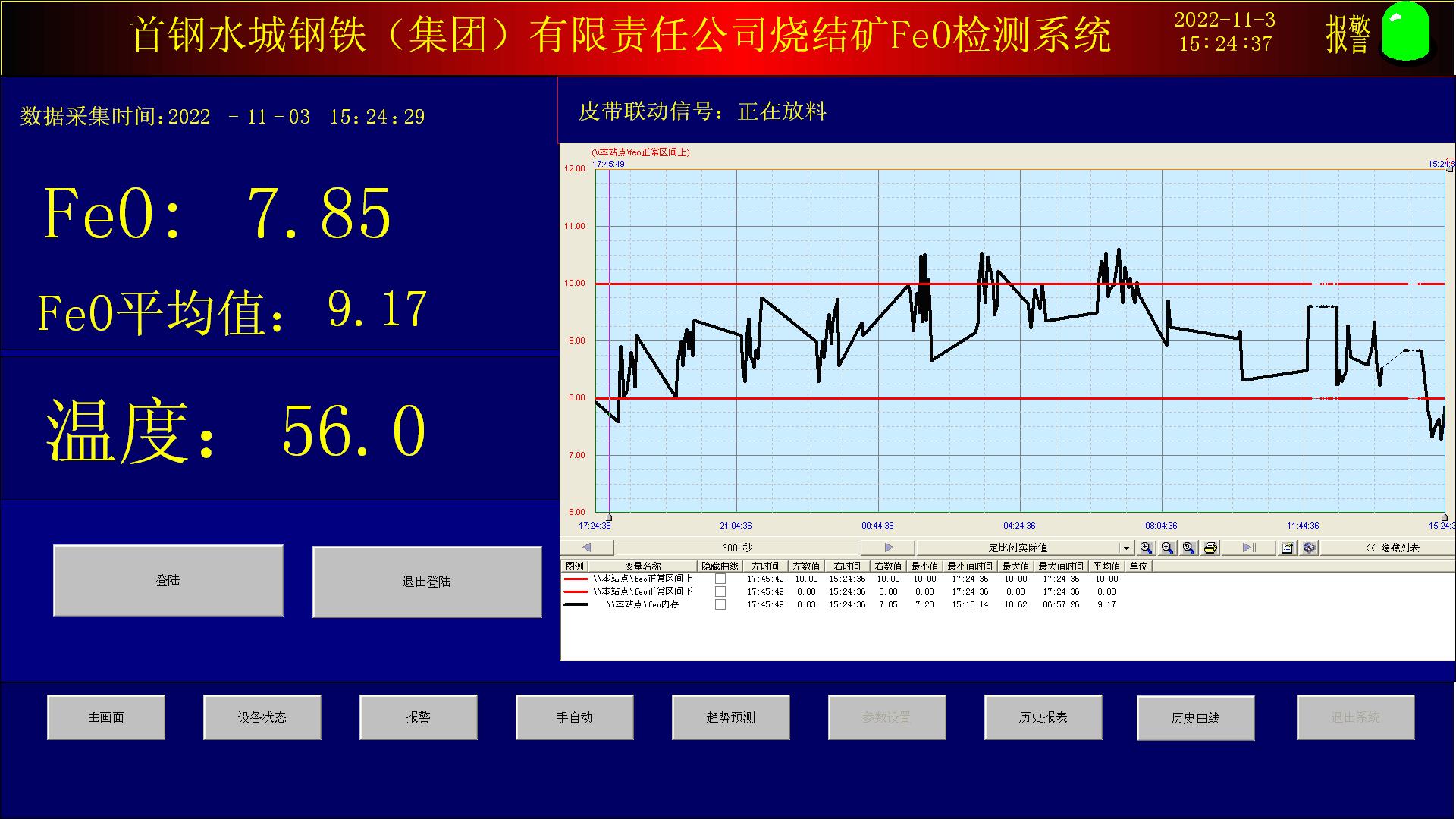
Task: Click the 10.62 maximum value cell
Action: click(1015, 604)
